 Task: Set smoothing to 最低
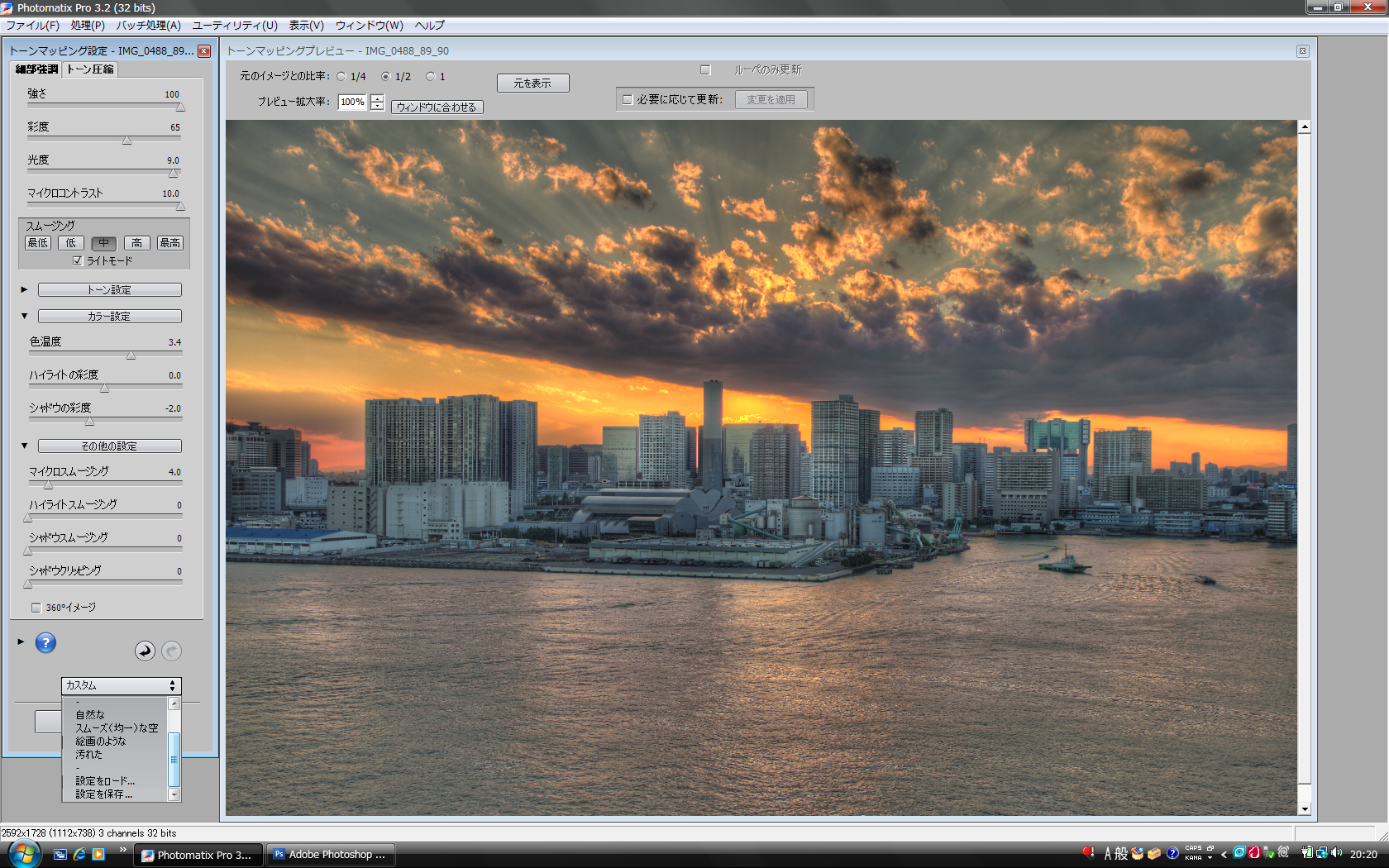click(x=38, y=243)
